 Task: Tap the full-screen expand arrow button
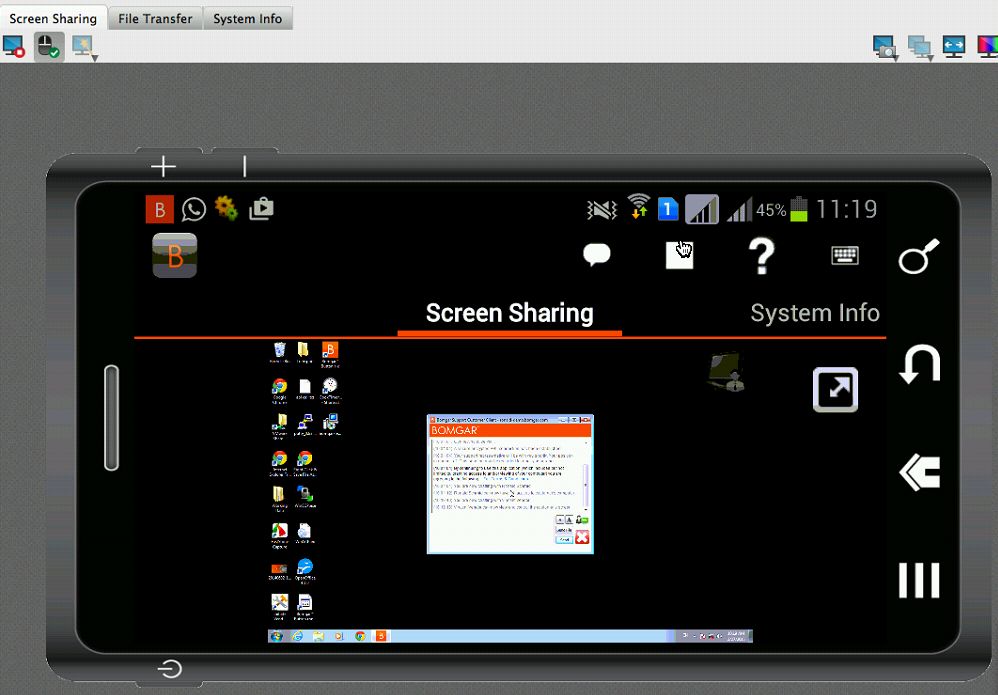coord(835,390)
